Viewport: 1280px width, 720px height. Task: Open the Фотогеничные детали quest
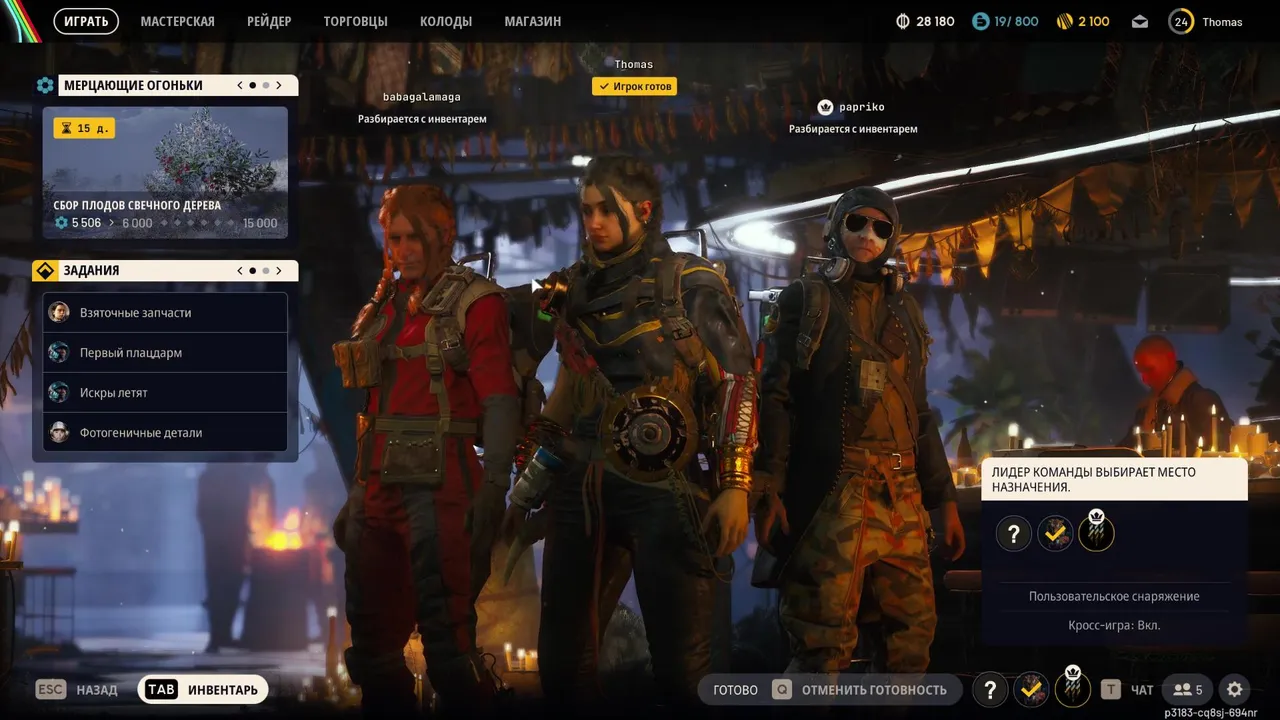pos(165,432)
